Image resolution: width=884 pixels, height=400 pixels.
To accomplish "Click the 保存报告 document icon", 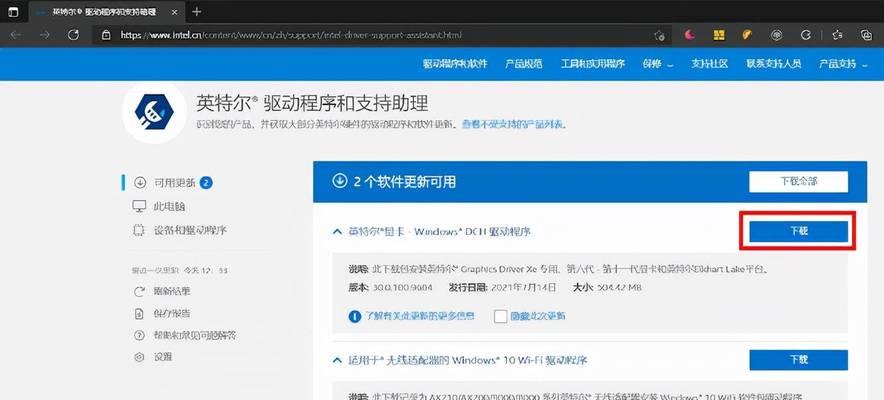I will point(139,314).
